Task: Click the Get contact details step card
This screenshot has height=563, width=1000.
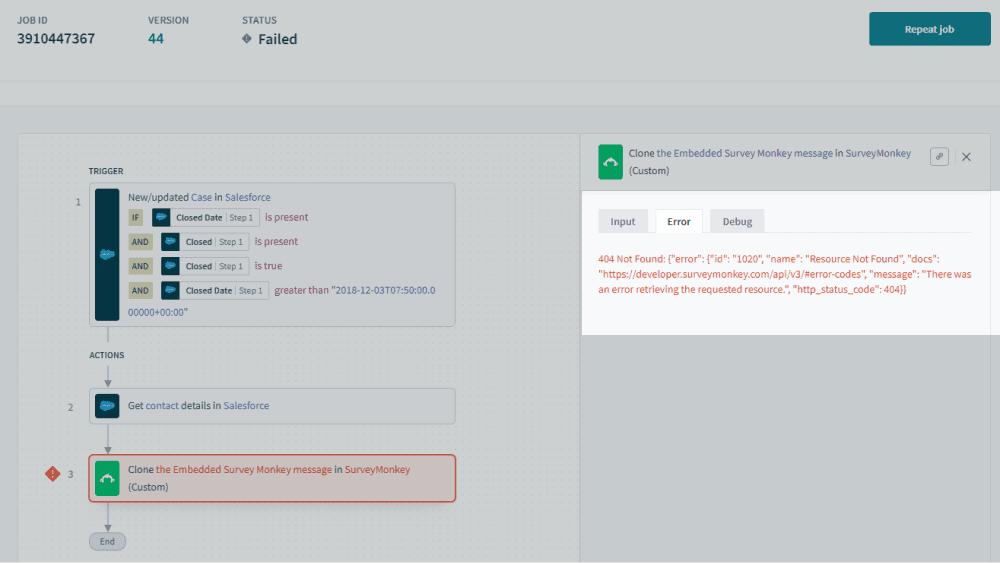Action: pos(272,406)
